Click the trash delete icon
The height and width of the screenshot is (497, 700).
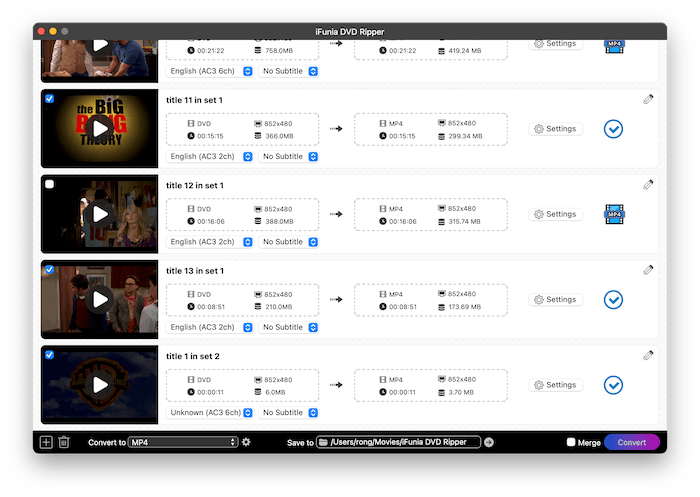coord(64,442)
